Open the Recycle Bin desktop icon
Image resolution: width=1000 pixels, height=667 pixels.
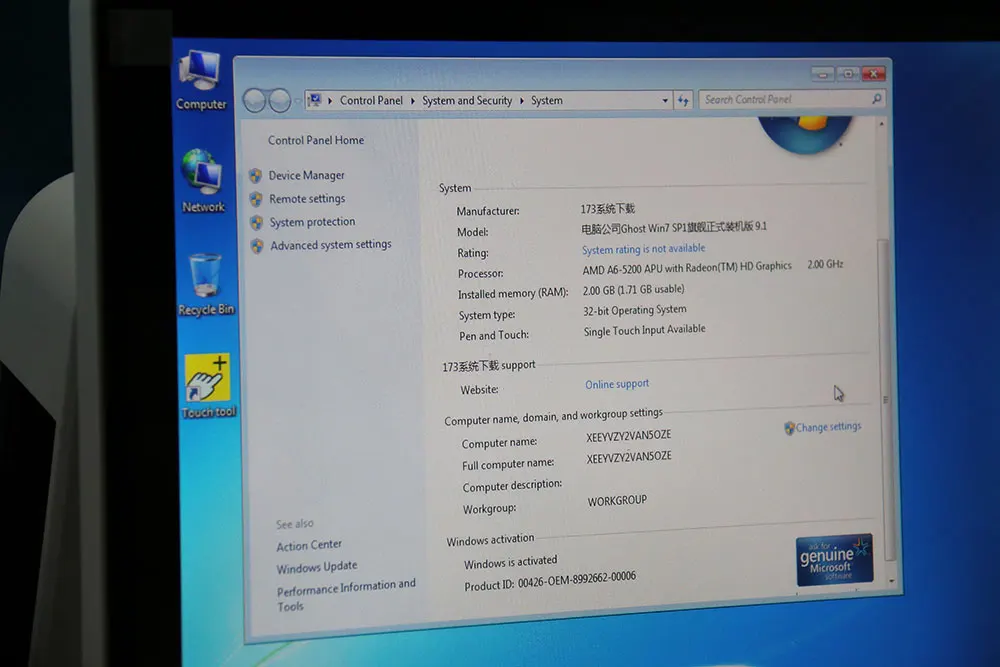tap(205, 285)
